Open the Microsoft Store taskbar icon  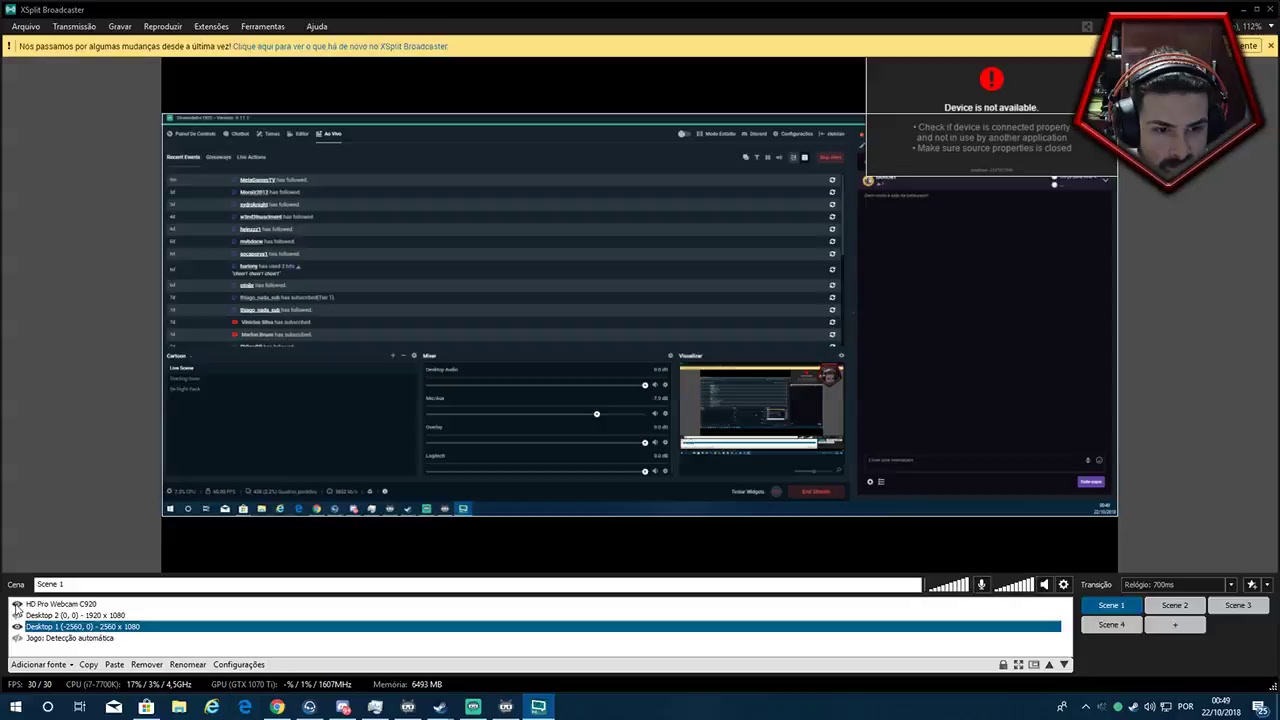(146, 707)
